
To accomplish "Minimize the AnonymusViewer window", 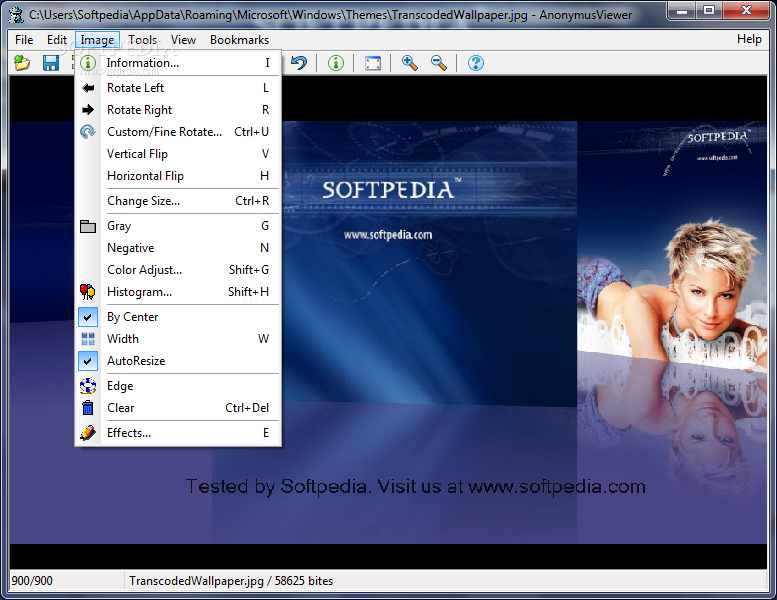I will point(682,10).
